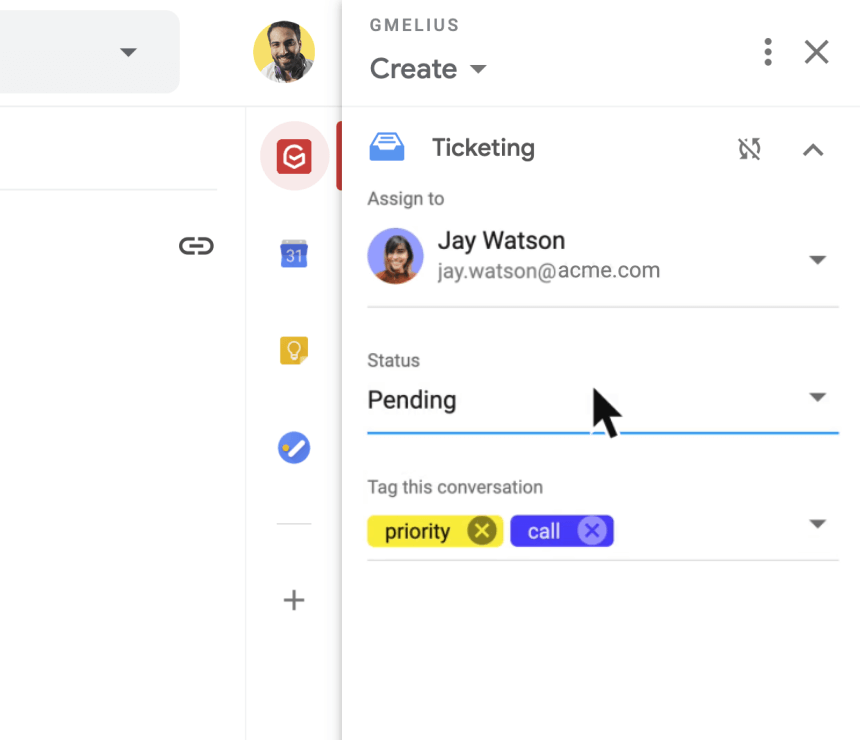Click the link chain icon
This screenshot has width=860, height=740.
[x=196, y=246]
